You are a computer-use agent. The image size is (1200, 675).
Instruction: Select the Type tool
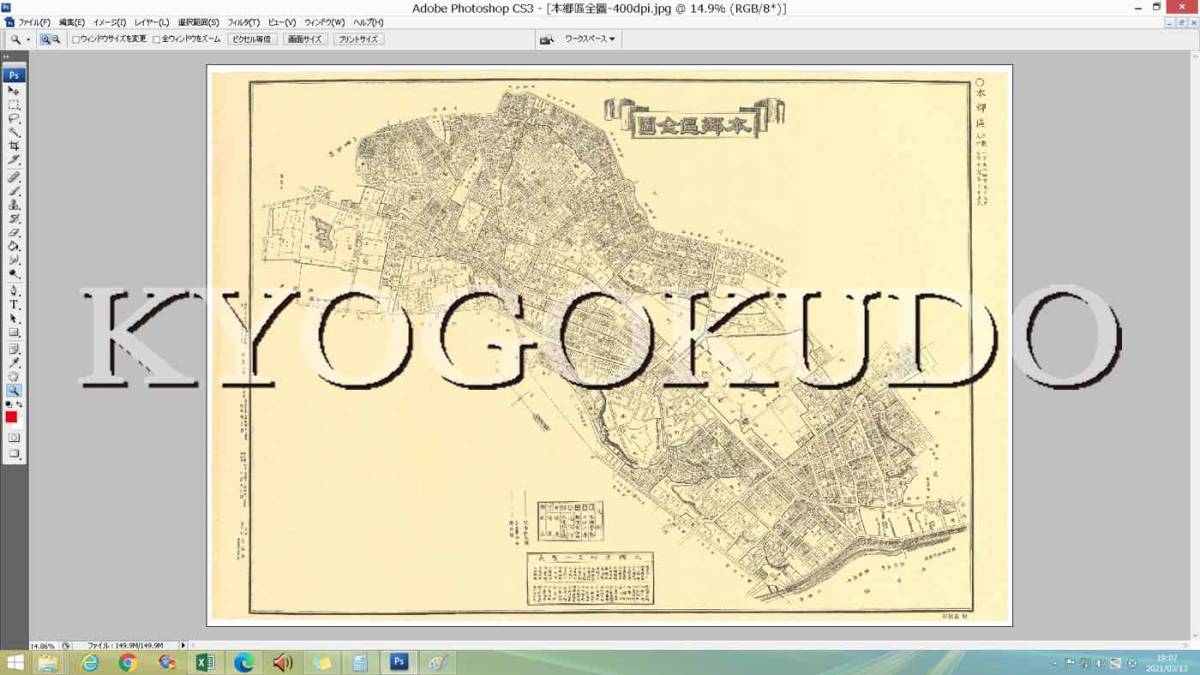click(x=14, y=304)
